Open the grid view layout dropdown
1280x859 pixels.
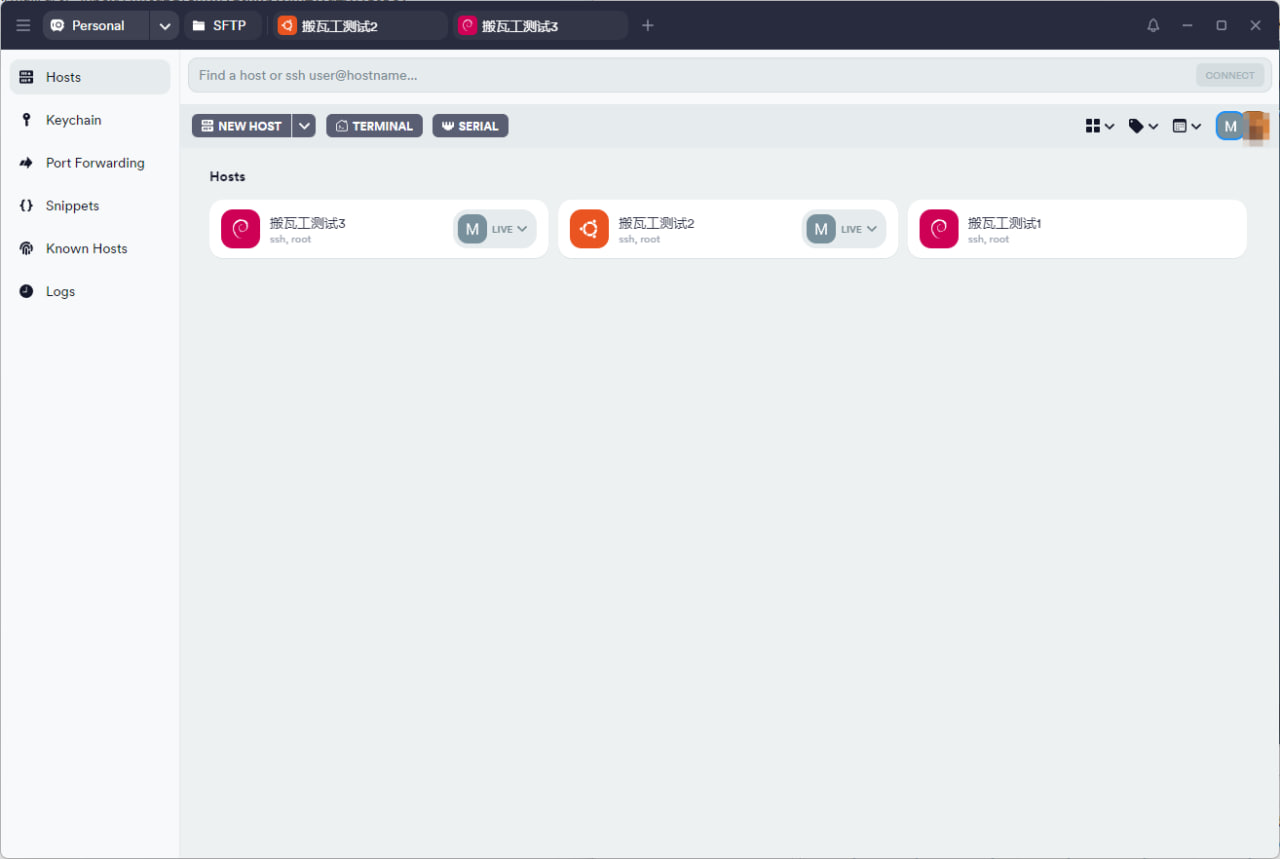coord(1099,126)
